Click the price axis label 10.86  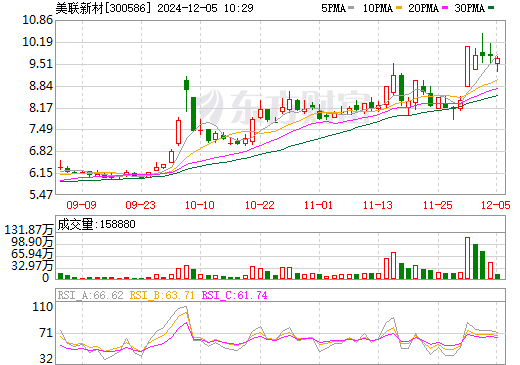click(x=37, y=20)
